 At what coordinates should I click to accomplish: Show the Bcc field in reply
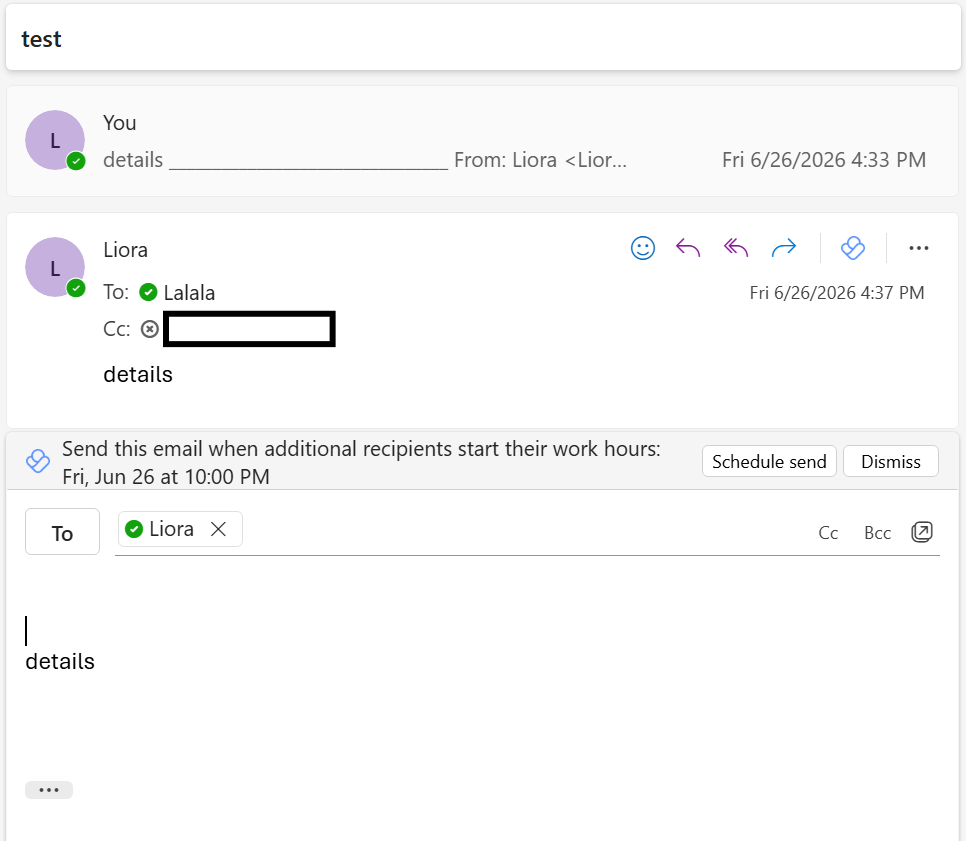[877, 533]
